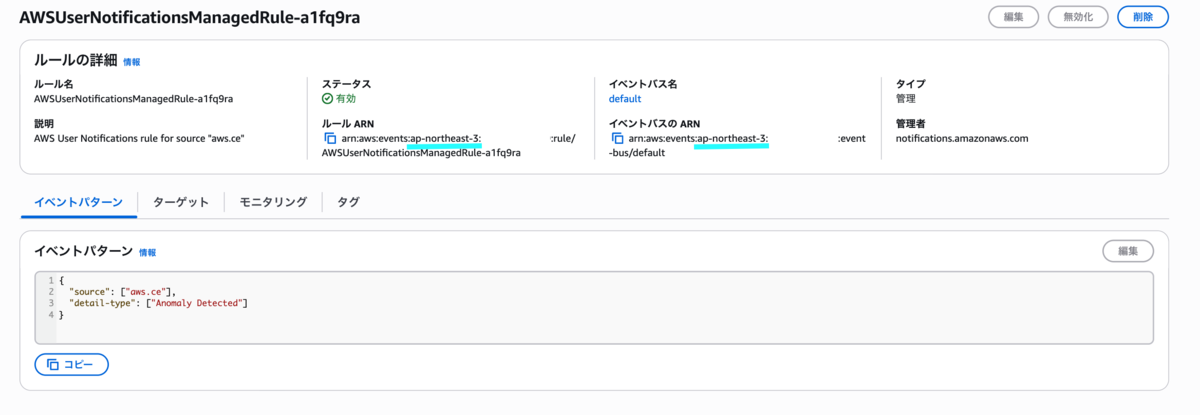Click the green enabled status check icon
1200x415 pixels.
pos(327,99)
